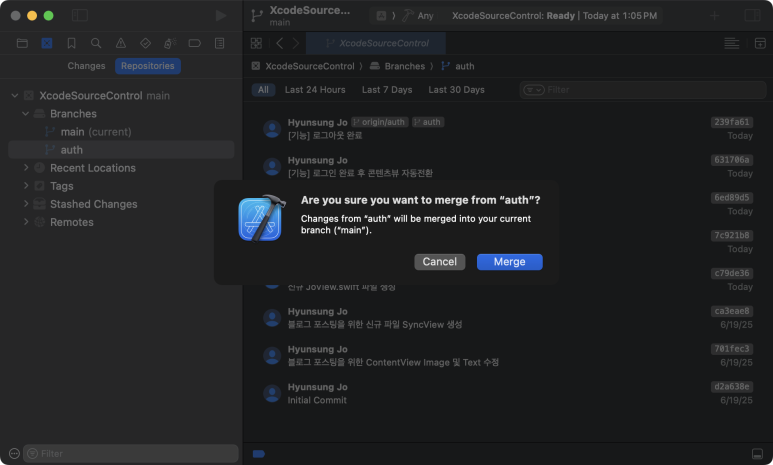
Task: Open the related items grid icon
Action: (256, 43)
